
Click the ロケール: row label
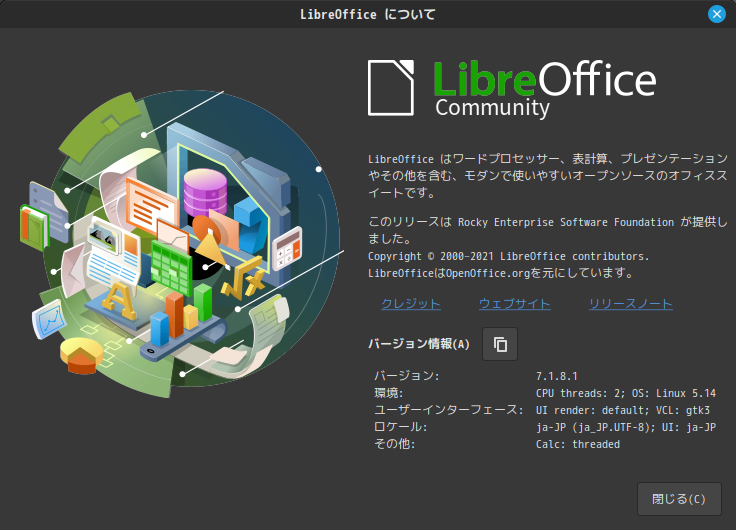pos(400,427)
